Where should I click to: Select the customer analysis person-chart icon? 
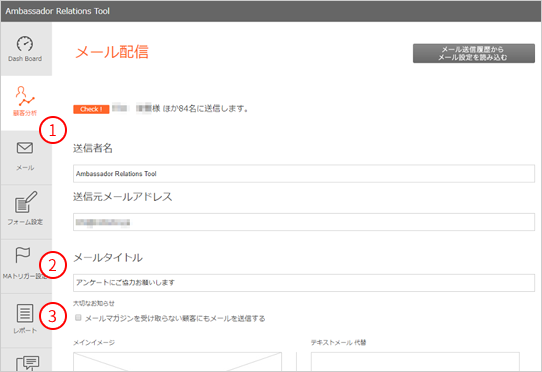[25, 96]
